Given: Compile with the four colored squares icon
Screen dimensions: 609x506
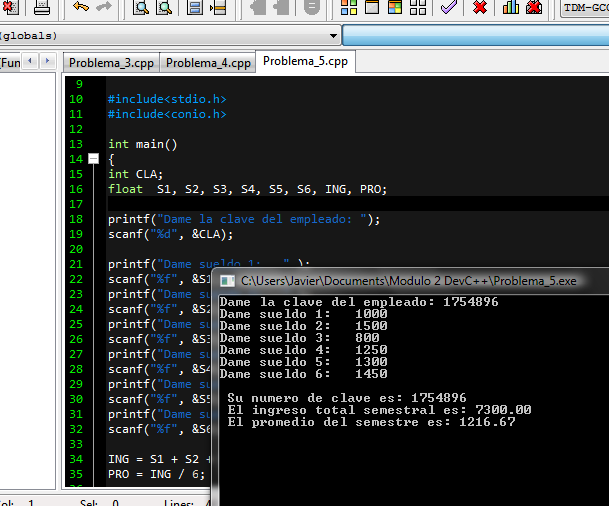Looking at the screenshot, I should [349, 7].
